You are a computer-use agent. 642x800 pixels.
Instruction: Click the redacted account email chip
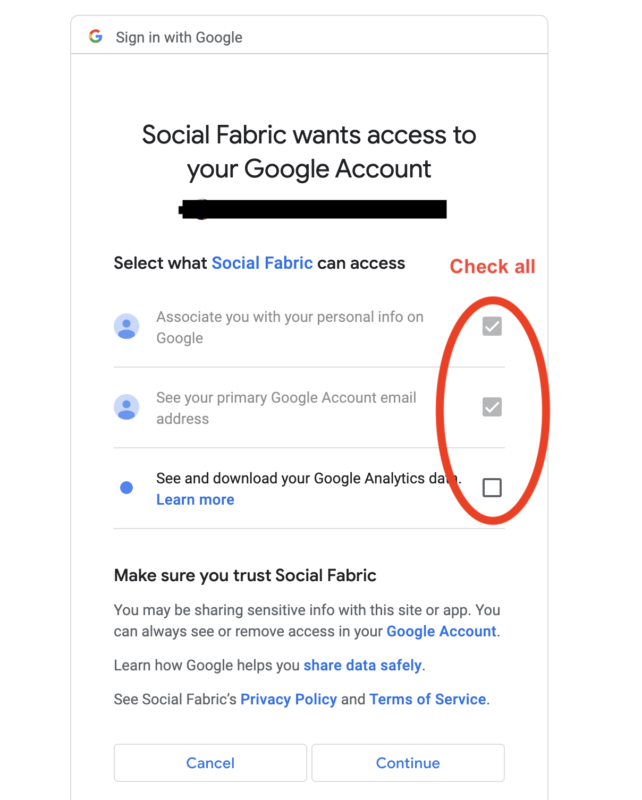pos(313,209)
